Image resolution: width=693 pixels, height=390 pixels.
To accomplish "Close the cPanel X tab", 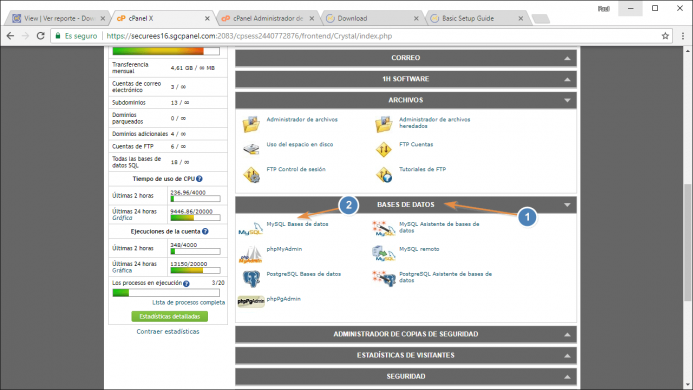I will (207, 19).
